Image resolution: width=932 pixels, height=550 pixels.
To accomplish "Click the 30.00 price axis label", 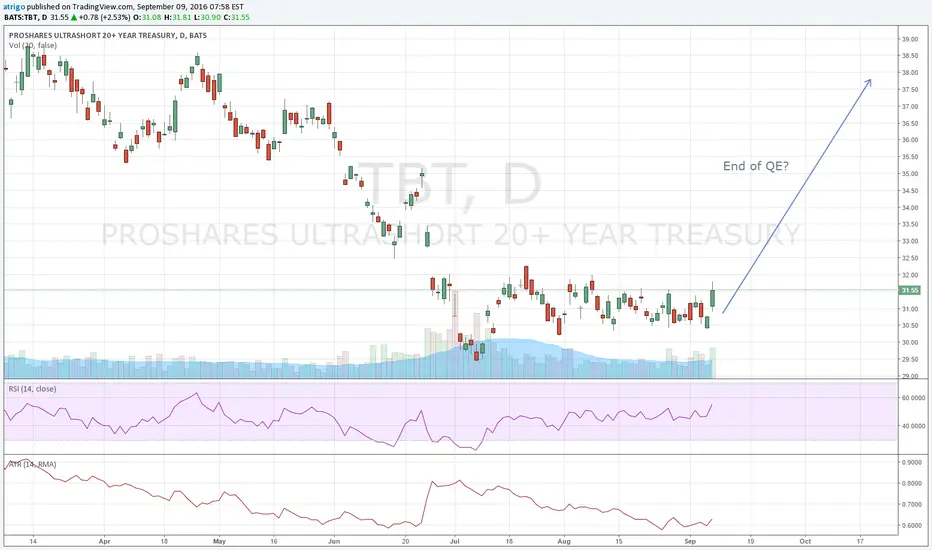I will click(x=910, y=342).
